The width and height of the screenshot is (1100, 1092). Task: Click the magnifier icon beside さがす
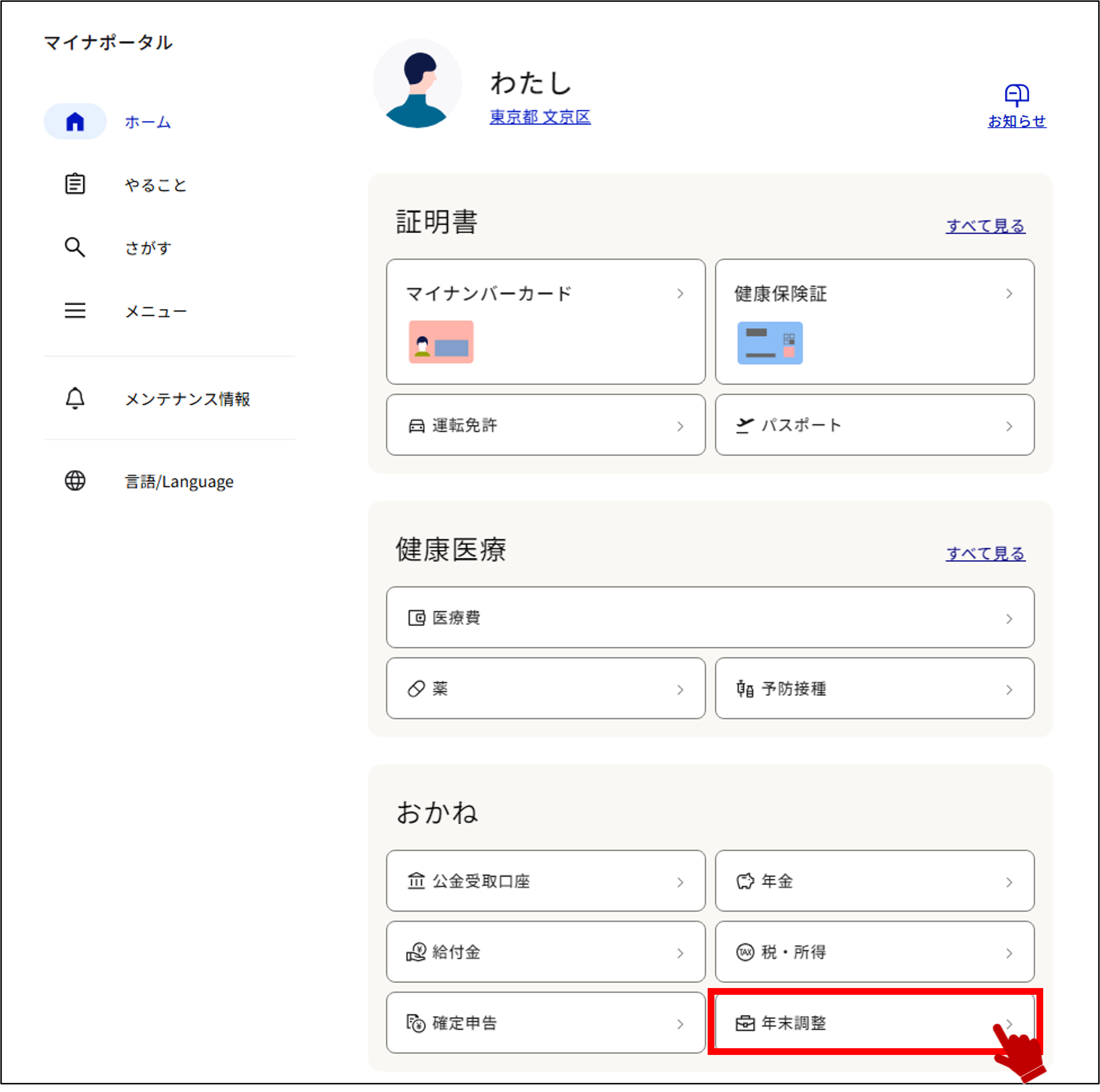[x=75, y=248]
